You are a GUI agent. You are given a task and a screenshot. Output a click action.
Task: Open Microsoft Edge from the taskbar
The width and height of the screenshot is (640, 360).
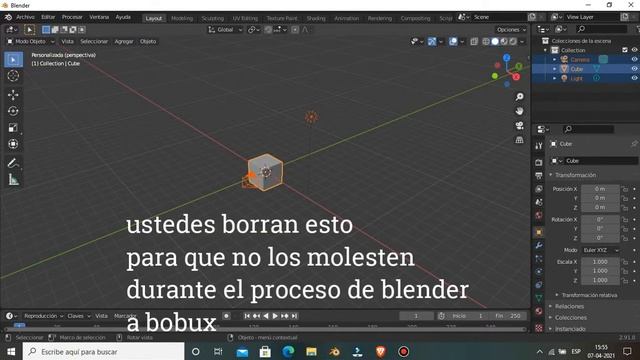tap(289, 351)
